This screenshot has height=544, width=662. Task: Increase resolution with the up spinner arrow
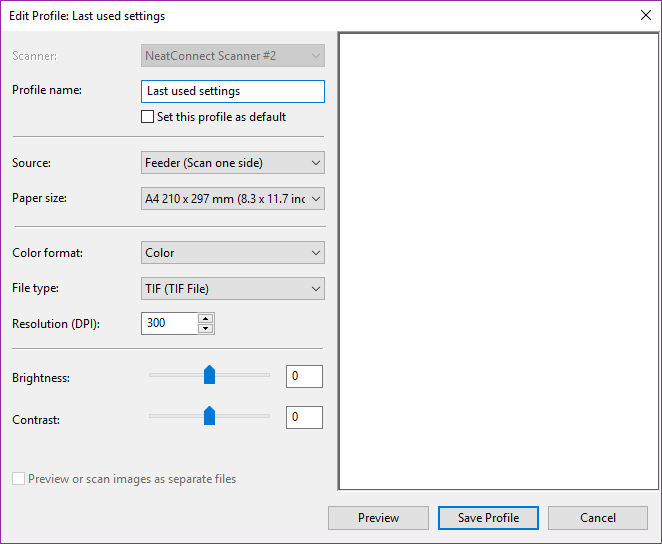click(206, 319)
